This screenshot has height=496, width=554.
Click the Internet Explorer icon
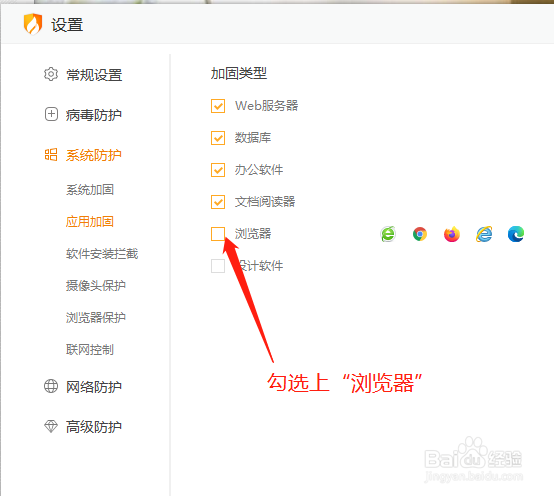click(x=484, y=234)
